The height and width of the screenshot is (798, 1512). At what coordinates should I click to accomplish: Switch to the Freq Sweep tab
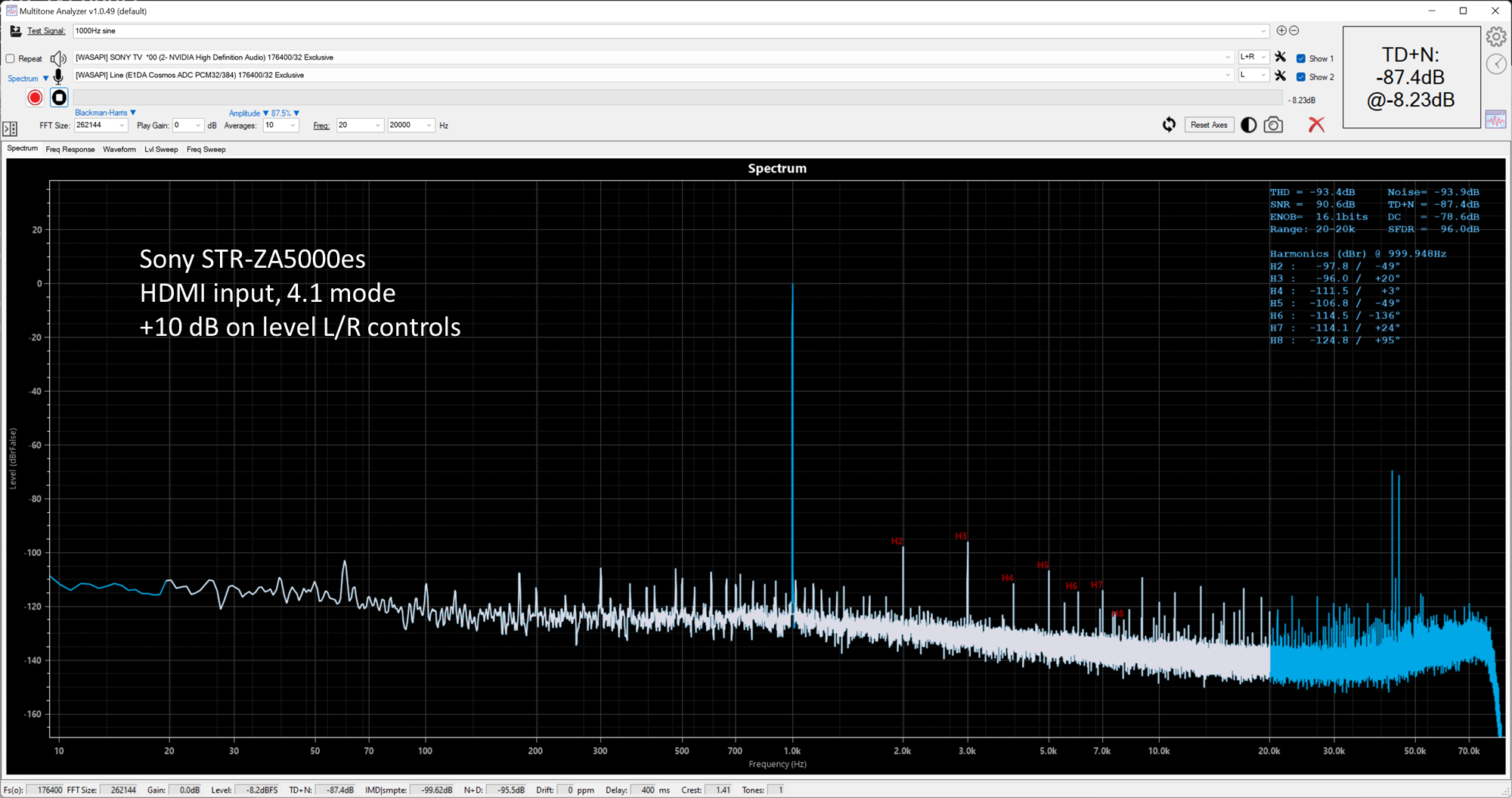(206, 149)
